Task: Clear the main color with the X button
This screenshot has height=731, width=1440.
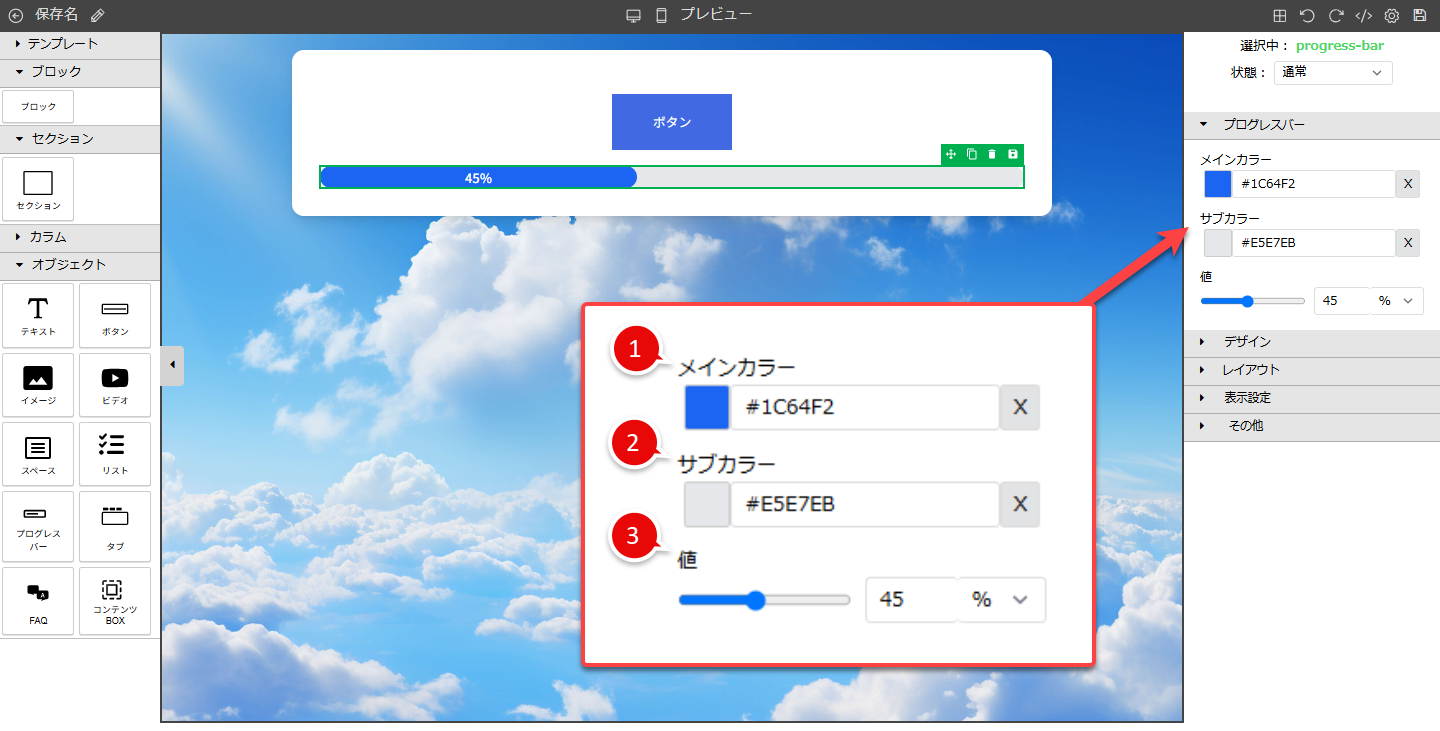Action: 1408,183
